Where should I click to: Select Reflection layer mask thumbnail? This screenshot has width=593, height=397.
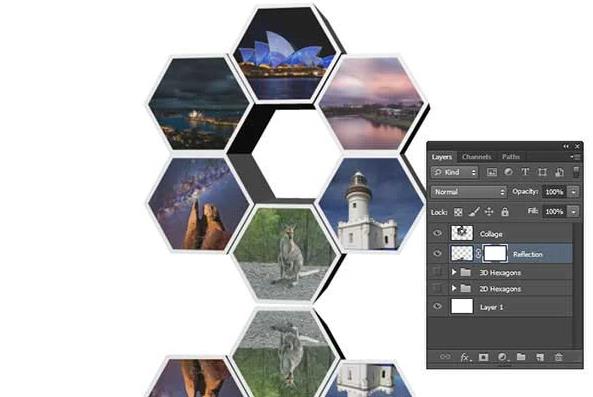(x=495, y=253)
